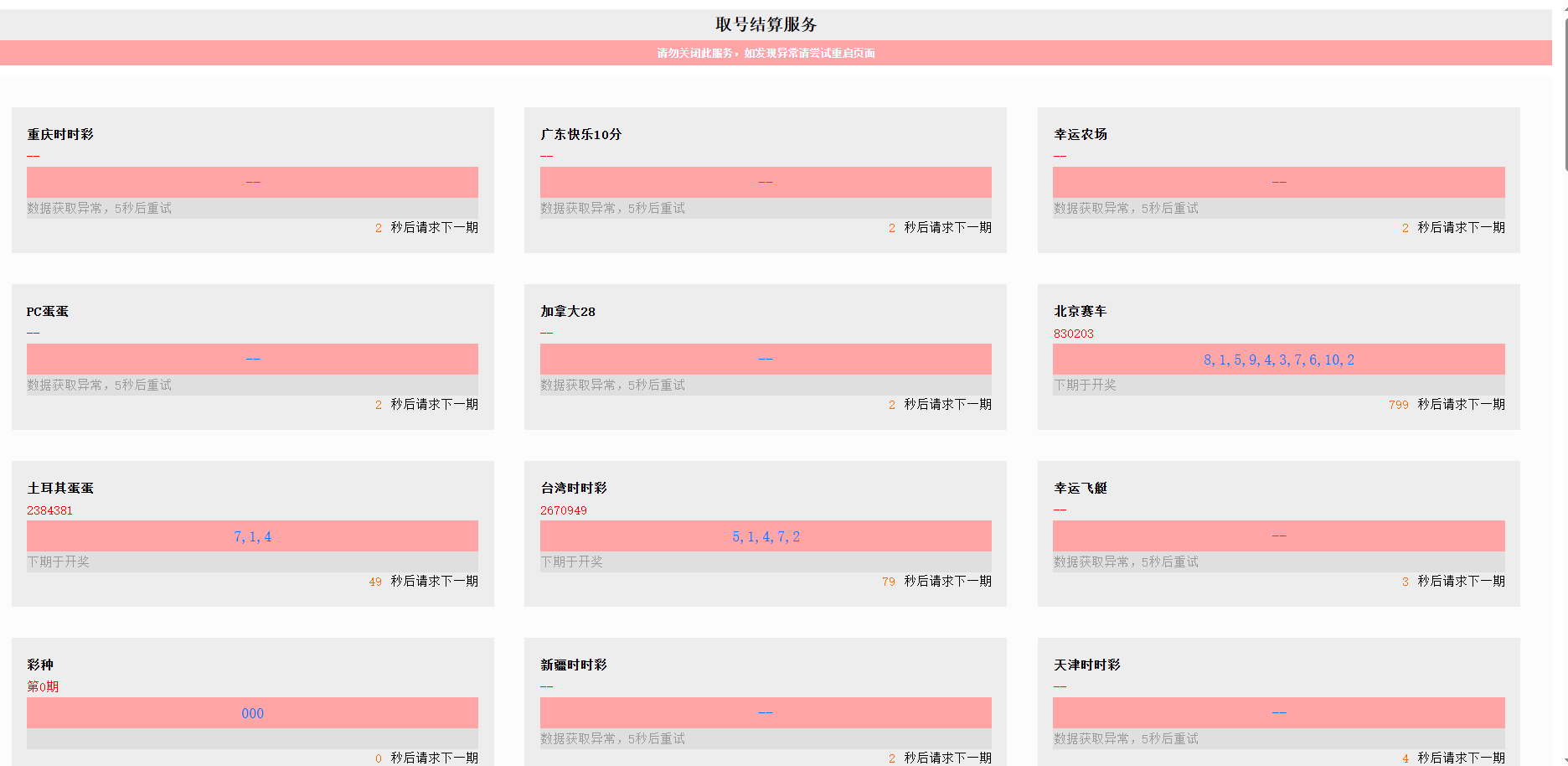The height and width of the screenshot is (766, 1568).
Task: Click 下期于开奖 in 台湾时时彩 card
Action: click(571, 562)
